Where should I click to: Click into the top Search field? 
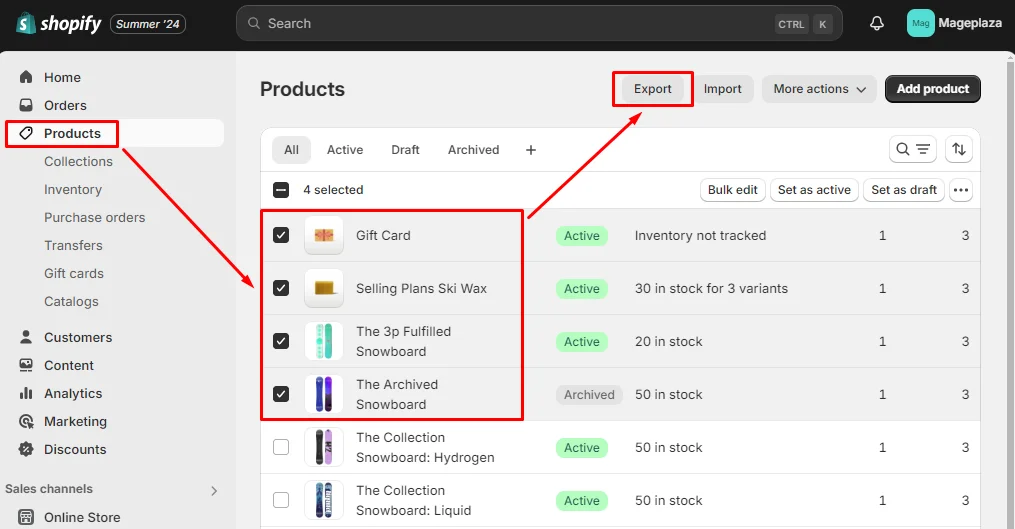[539, 23]
